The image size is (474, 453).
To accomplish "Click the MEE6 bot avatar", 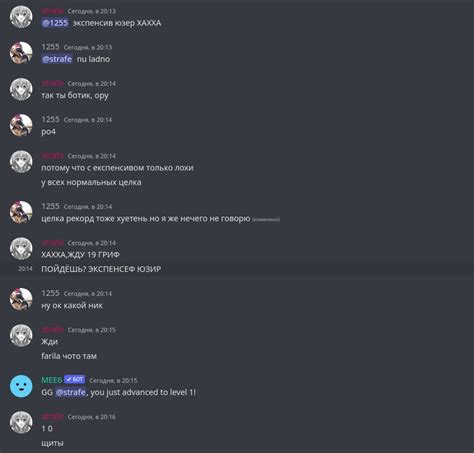I will [x=21, y=386].
